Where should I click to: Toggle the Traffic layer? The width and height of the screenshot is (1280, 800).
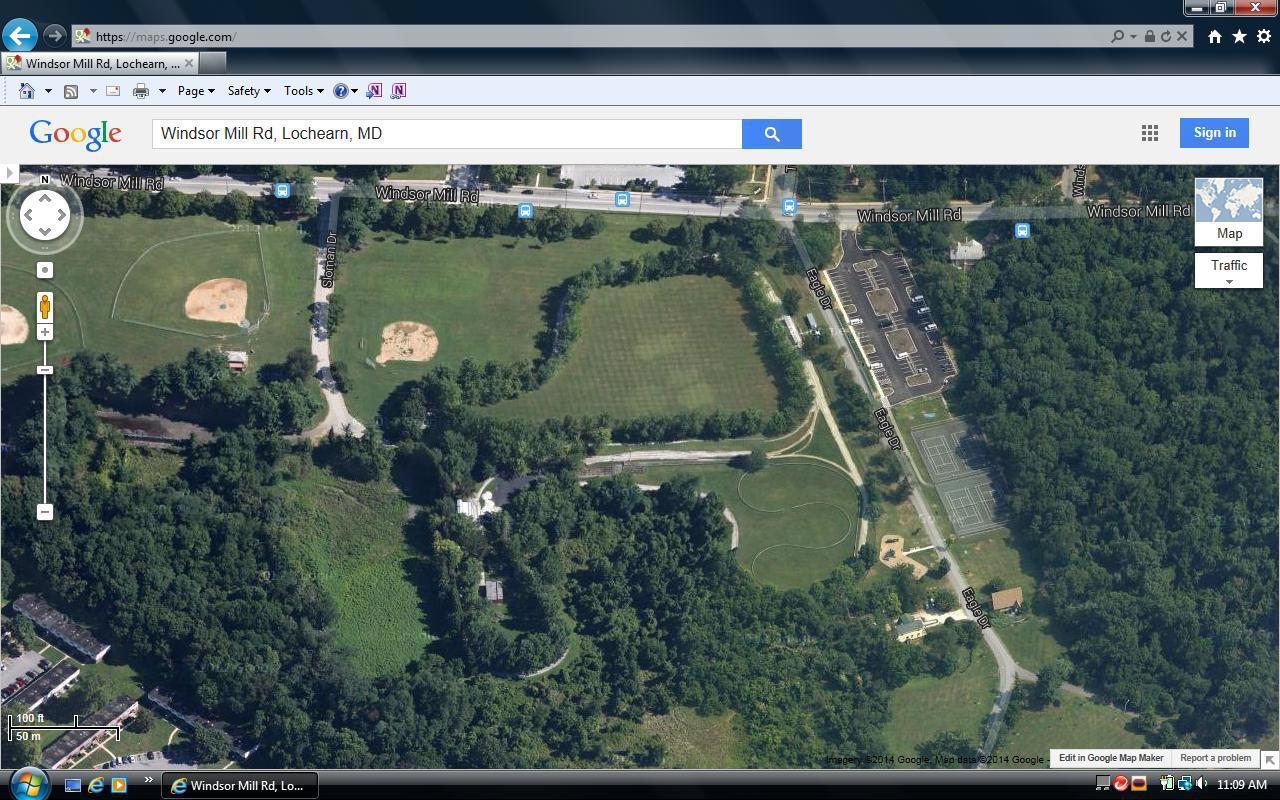coord(1228,267)
